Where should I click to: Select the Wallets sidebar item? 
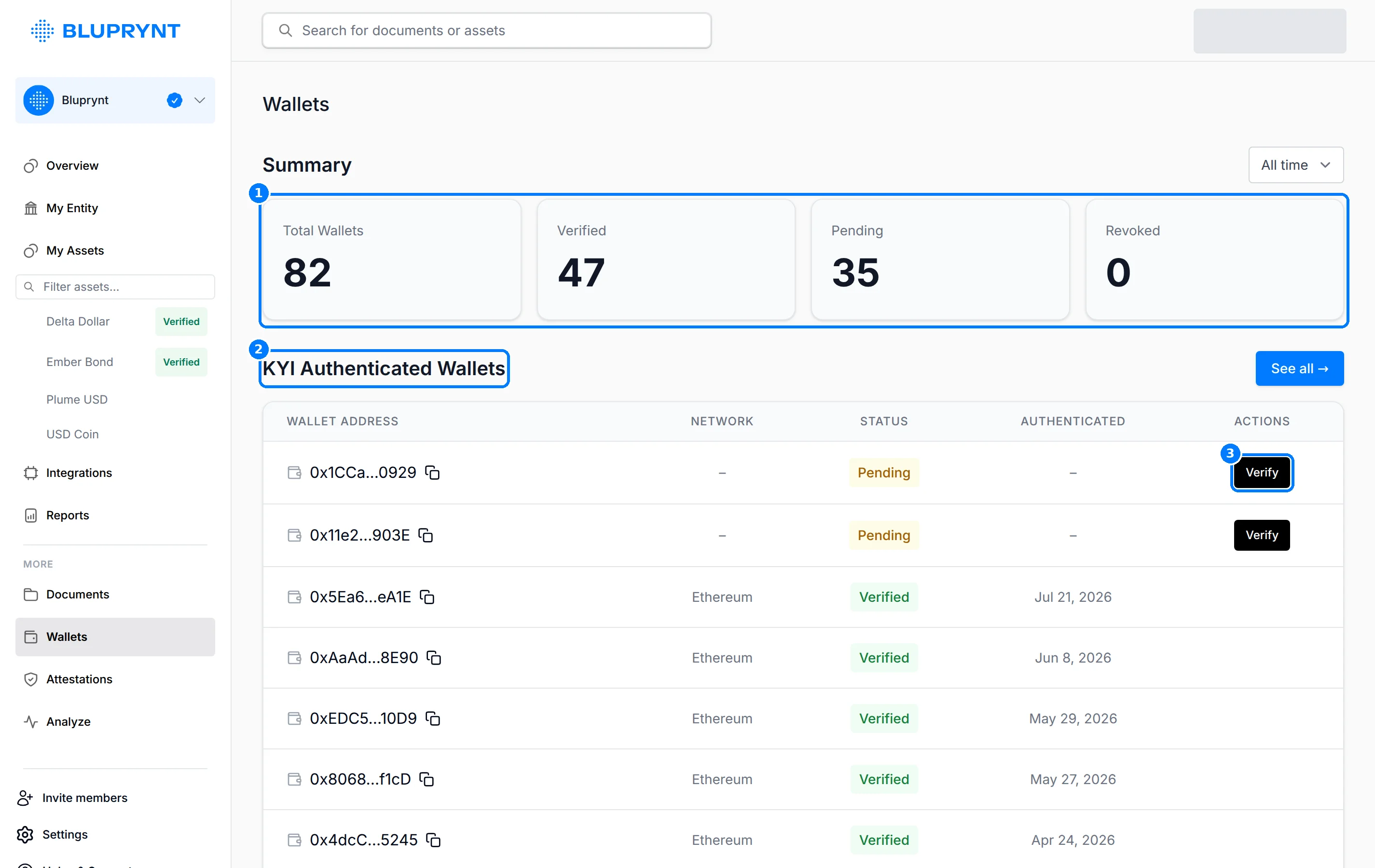115,637
